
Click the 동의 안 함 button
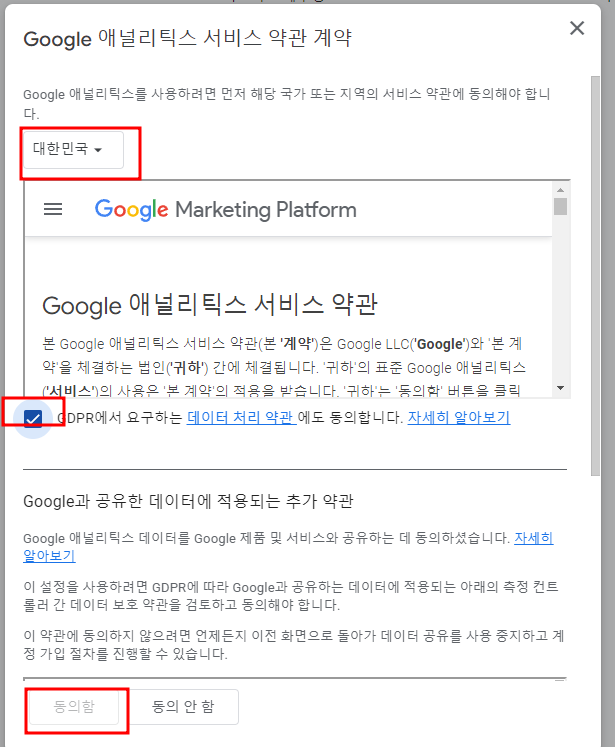183,707
